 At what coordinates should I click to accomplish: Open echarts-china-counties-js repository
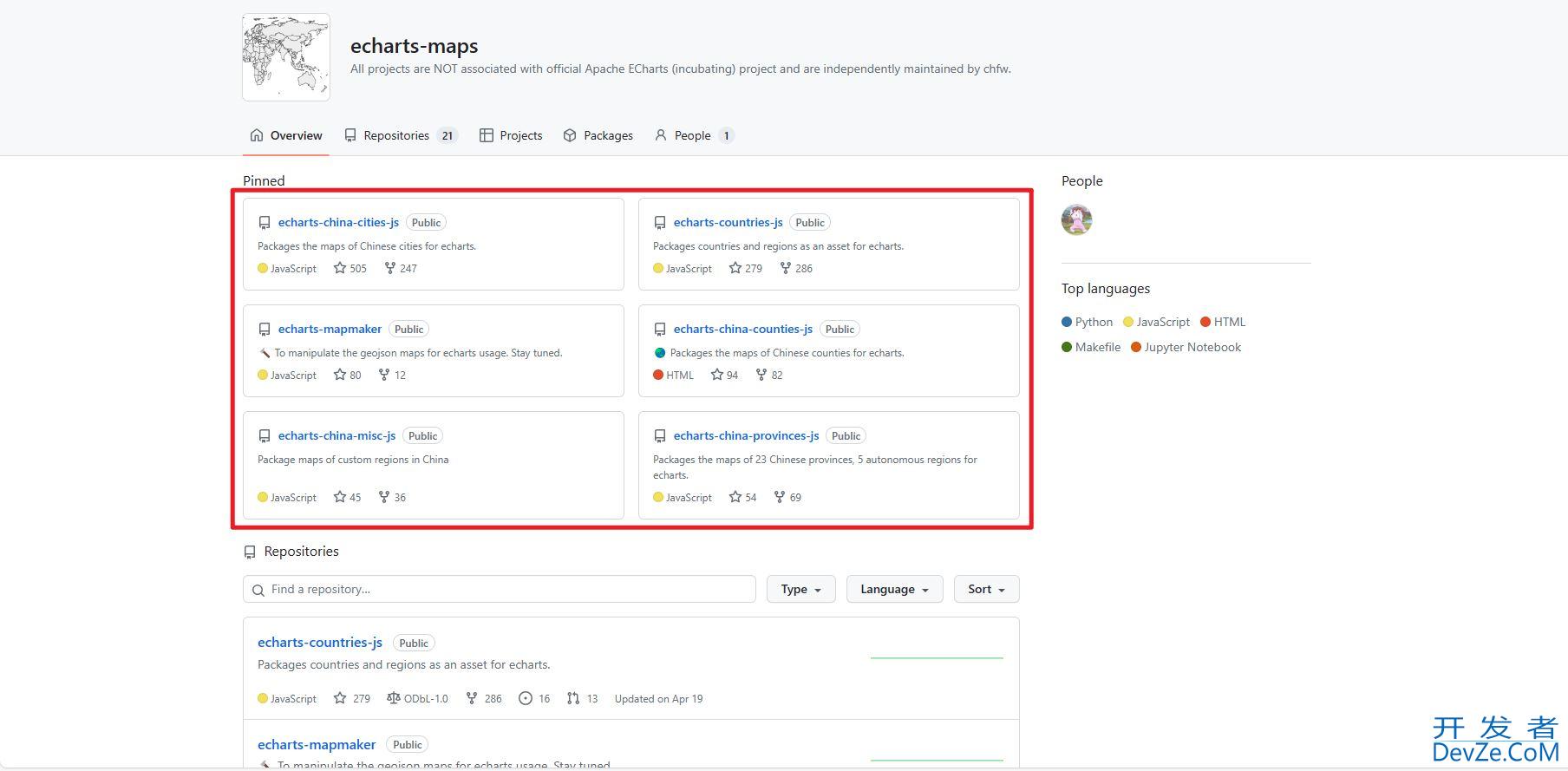tap(743, 329)
